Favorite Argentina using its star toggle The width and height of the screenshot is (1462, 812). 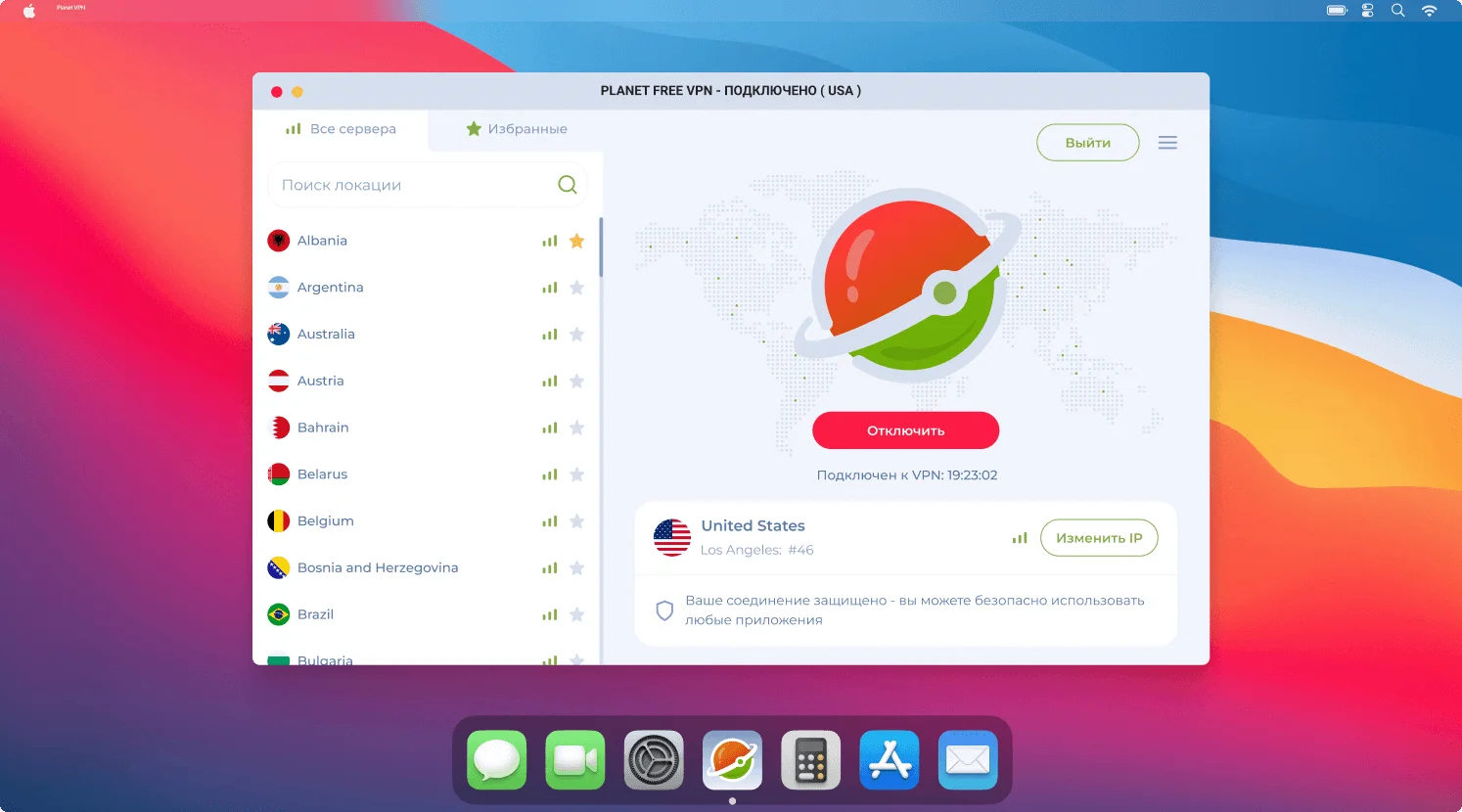coord(576,287)
